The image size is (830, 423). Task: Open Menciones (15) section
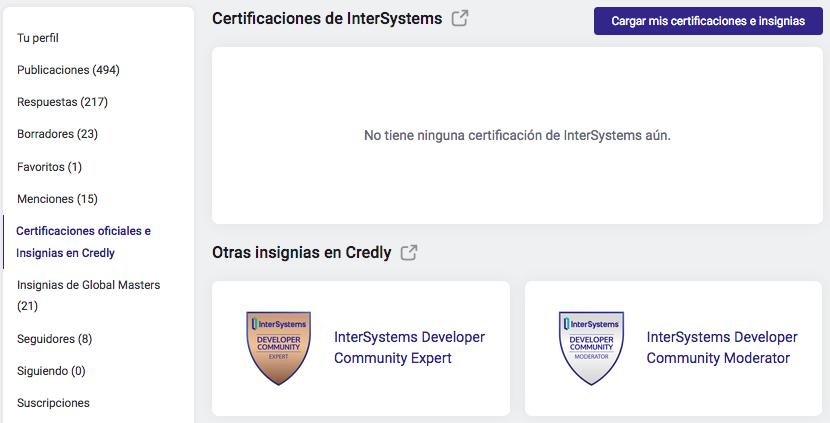[57, 199]
